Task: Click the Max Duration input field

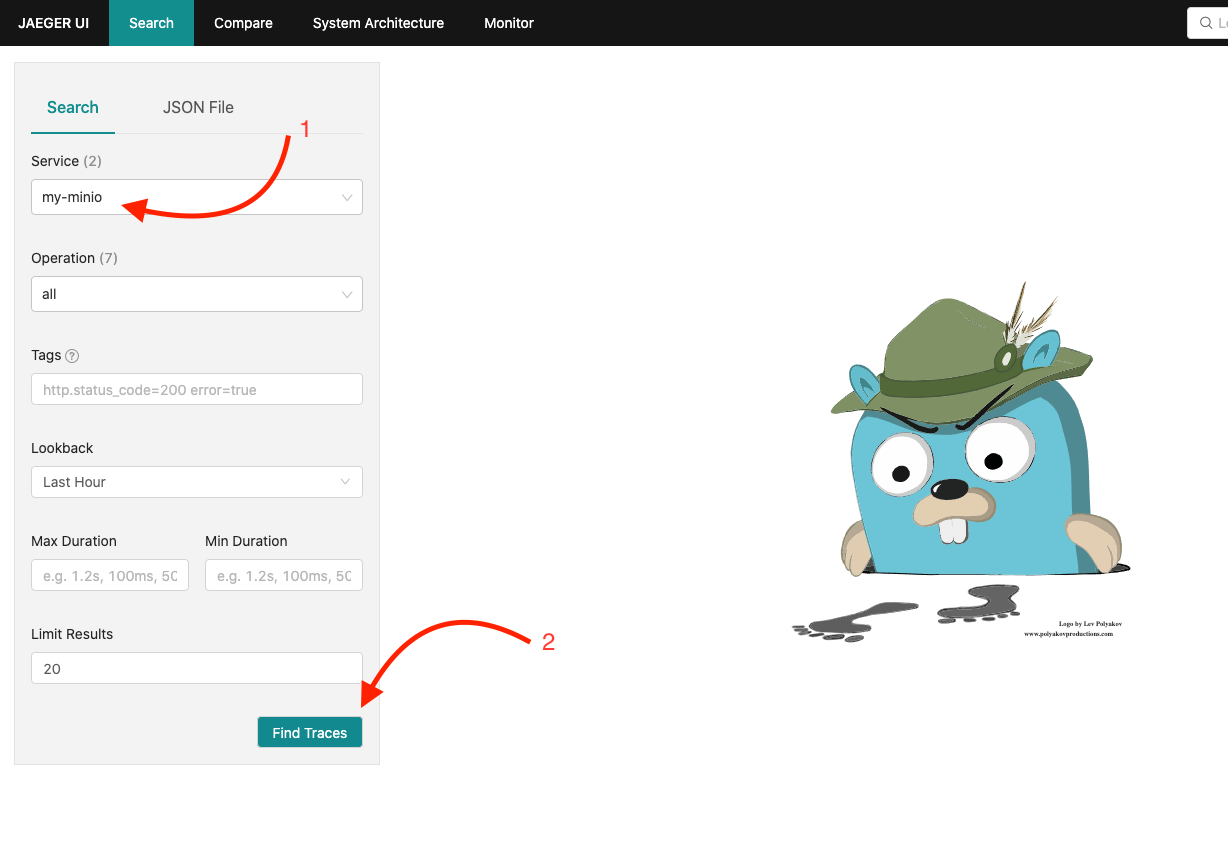Action: (109, 575)
